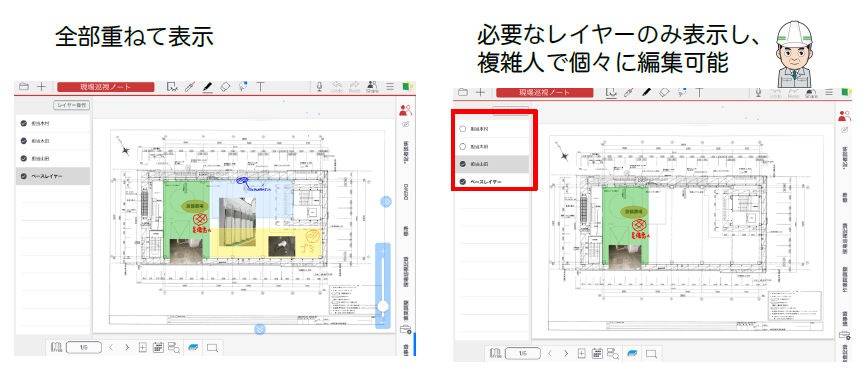Click Redo arrow in 全部重ねて表示 screenshot
Screen dimensions: 860x378
pyautogui.click(x=354, y=87)
